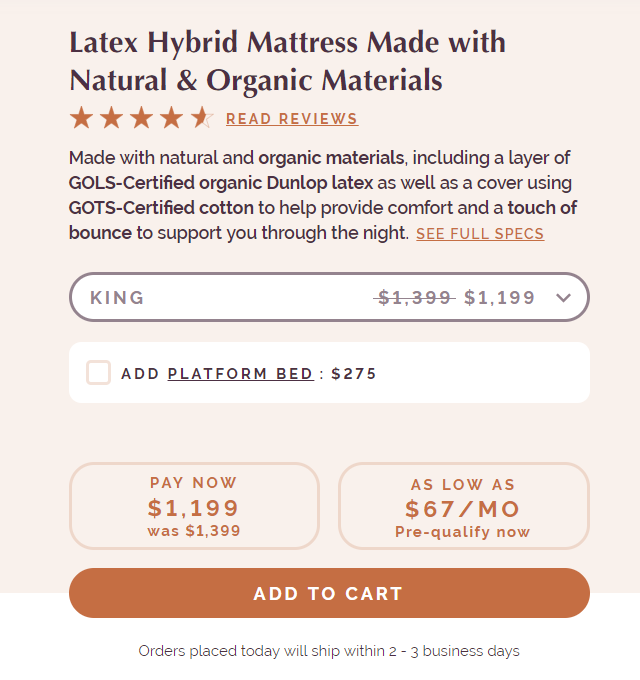Click the shipping time notice text
This screenshot has height=680, width=640.
tap(329, 651)
